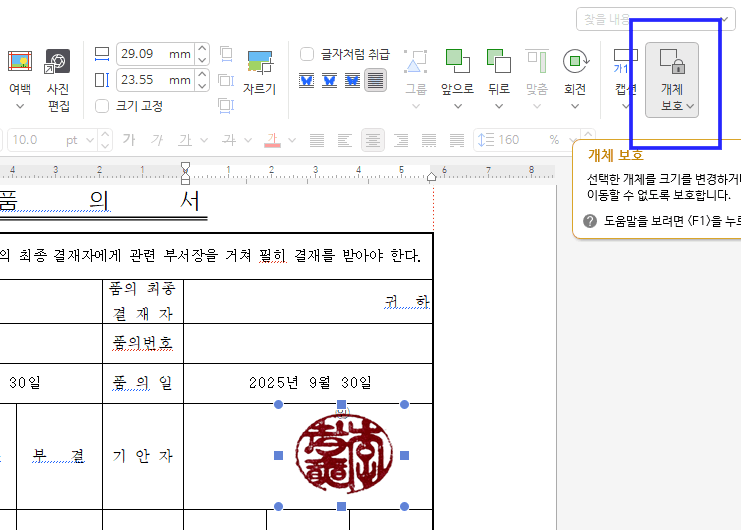
Task: Click the question-mark help icon in tooltip
Action: (x=590, y=221)
